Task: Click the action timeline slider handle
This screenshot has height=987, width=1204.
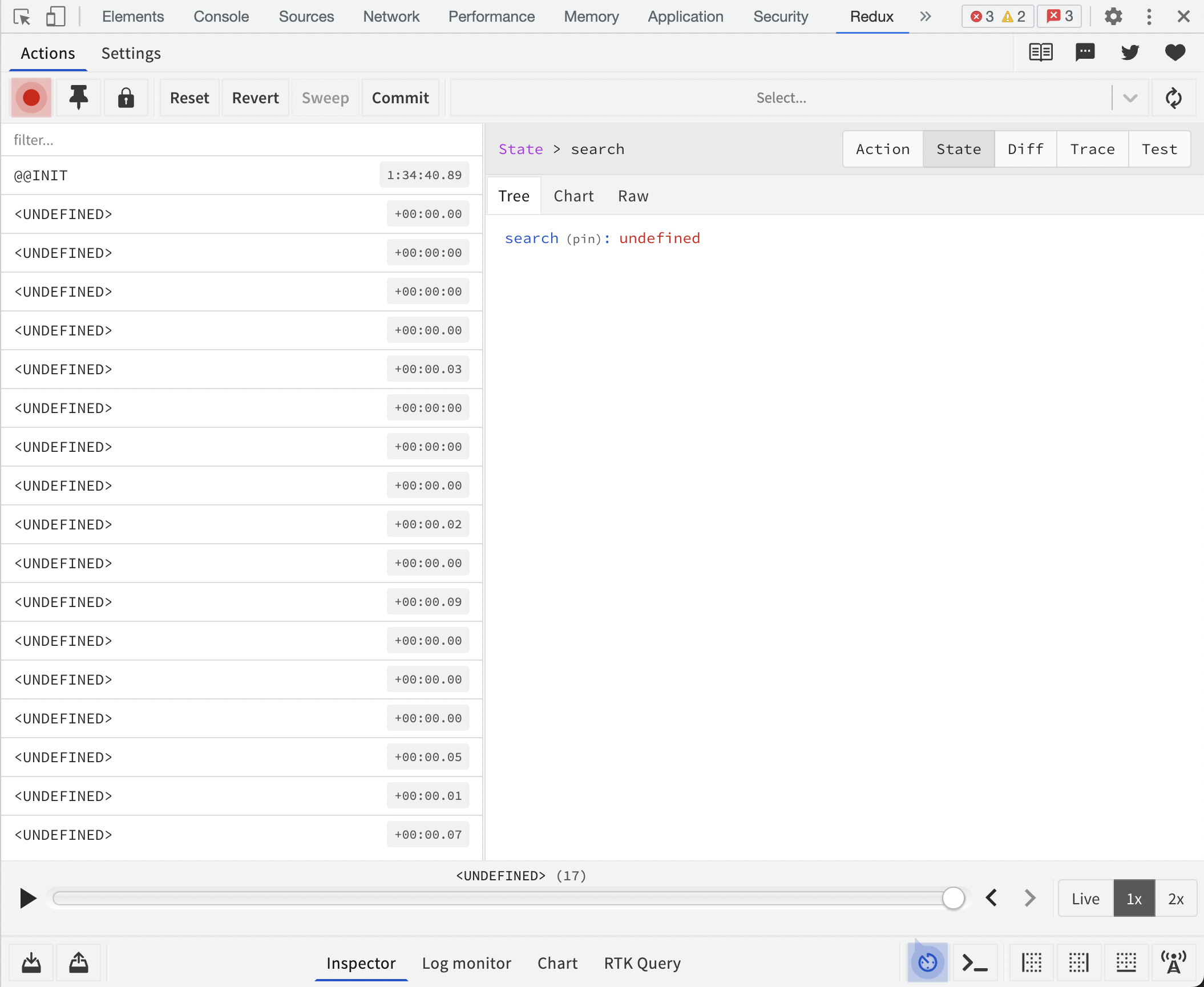Action: [953, 898]
